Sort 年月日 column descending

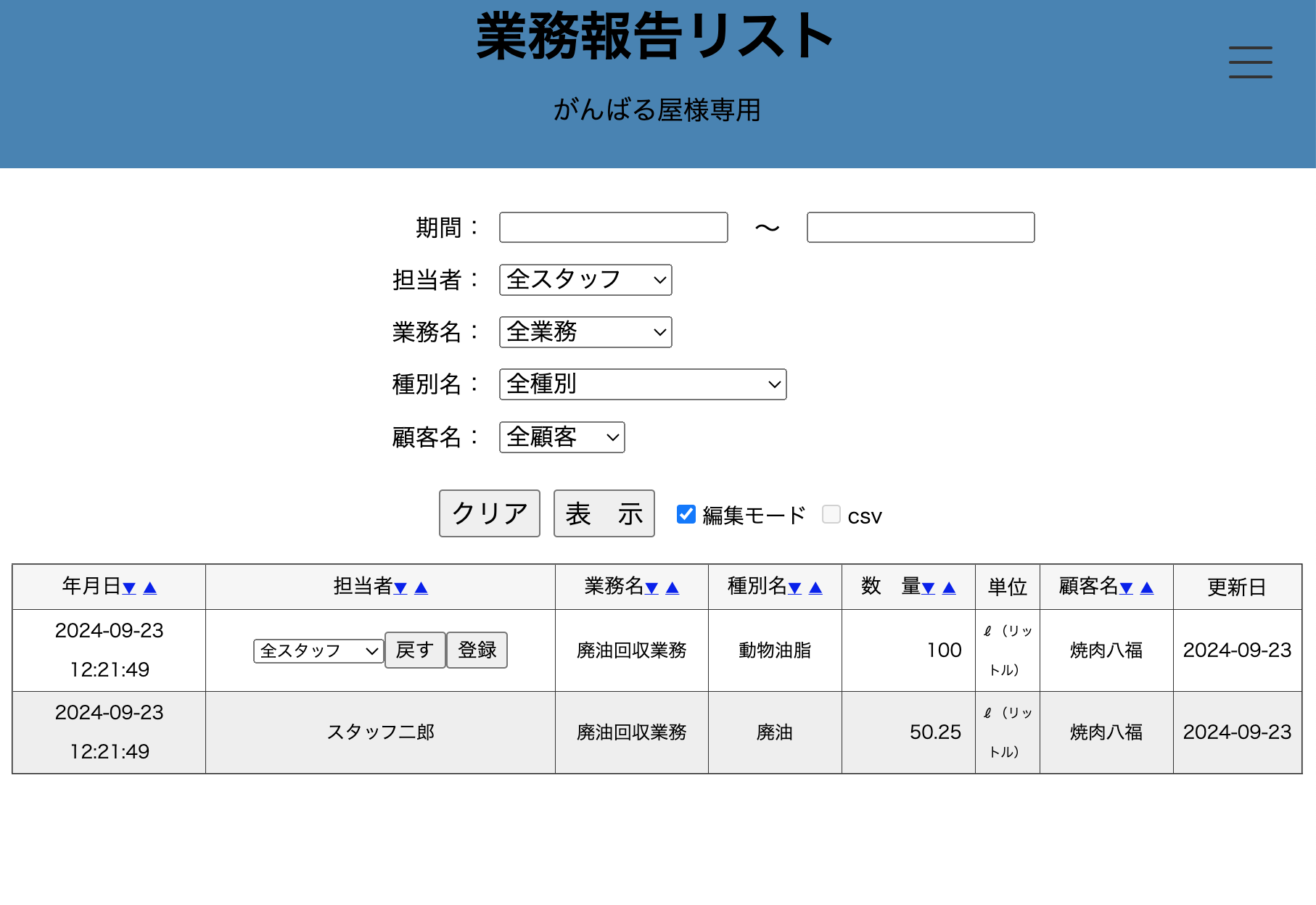129,588
